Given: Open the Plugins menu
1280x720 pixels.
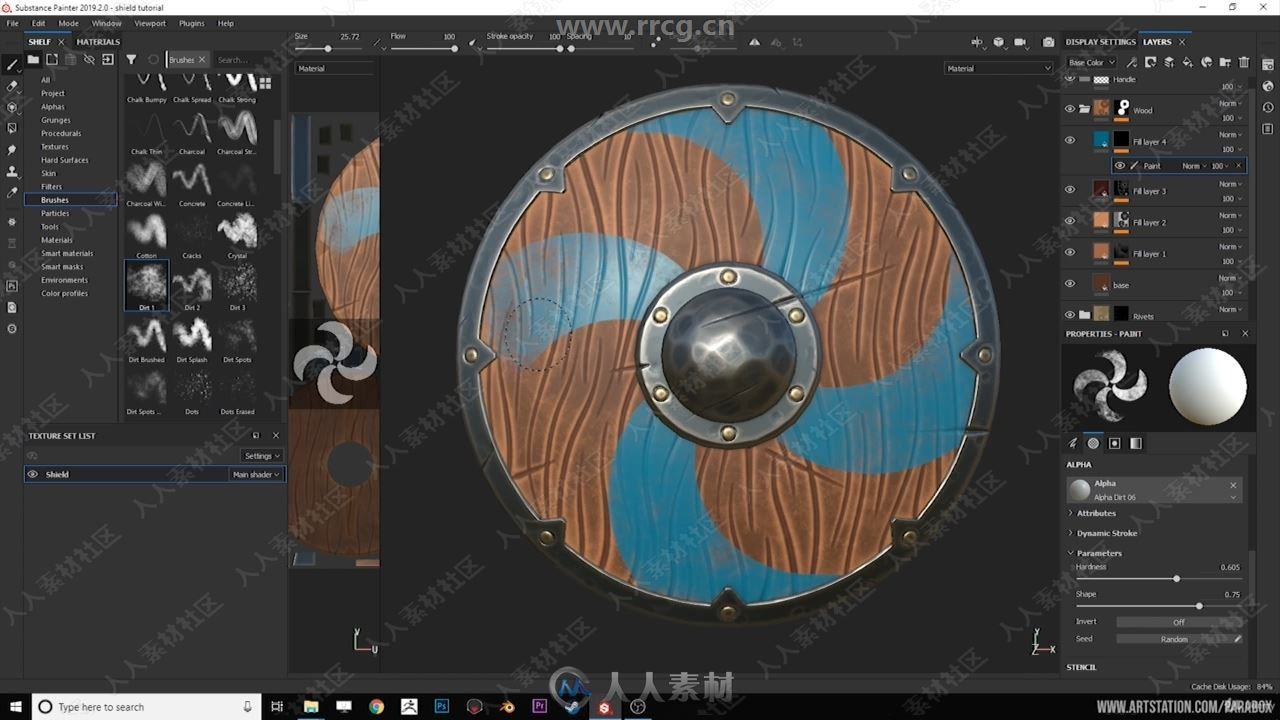Looking at the screenshot, I should coord(191,23).
